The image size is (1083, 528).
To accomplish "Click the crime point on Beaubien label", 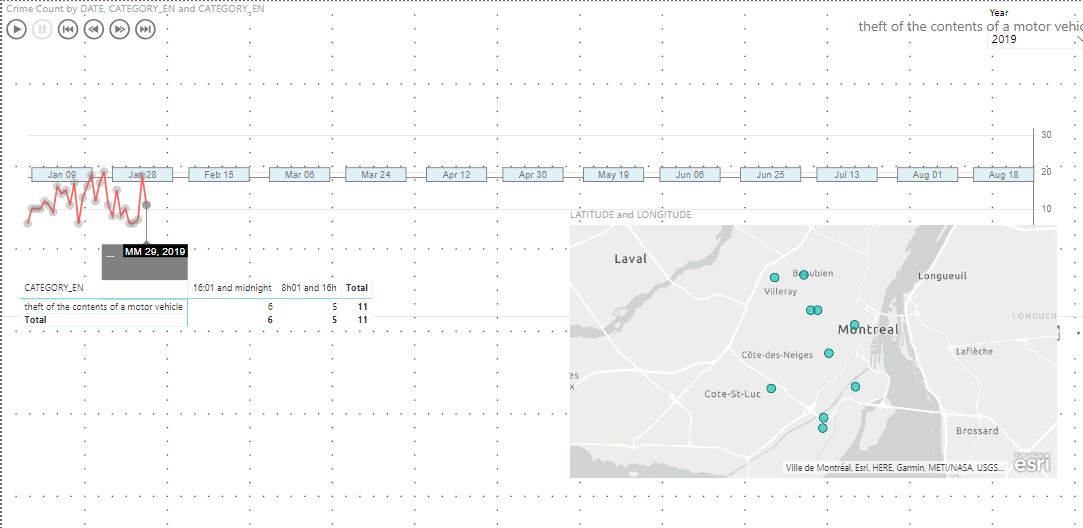I will pos(803,274).
